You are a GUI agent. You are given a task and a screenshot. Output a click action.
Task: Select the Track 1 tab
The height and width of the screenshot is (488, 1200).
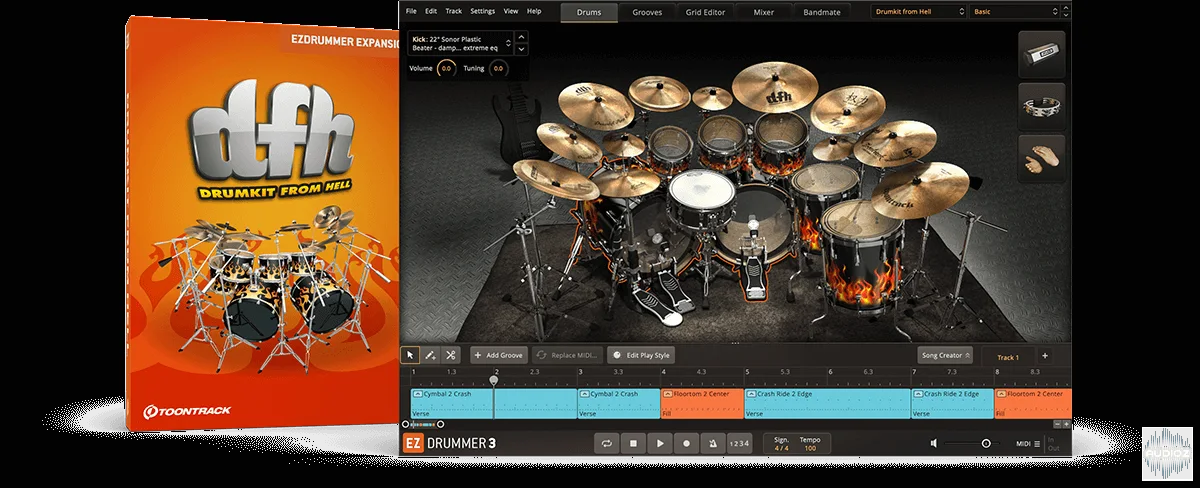pyautogui.click(x=1007, y=356)
